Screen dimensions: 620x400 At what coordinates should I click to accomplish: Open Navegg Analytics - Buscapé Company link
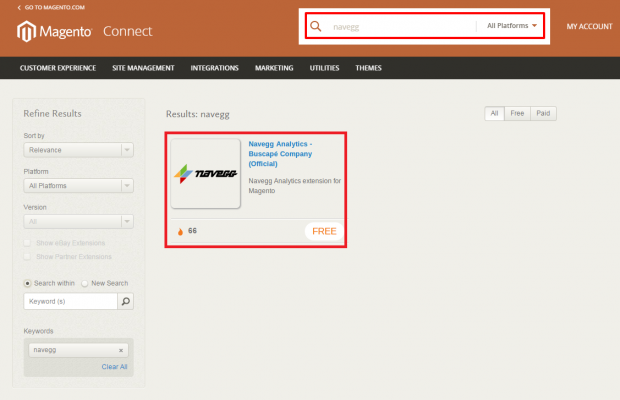pyautogui.click(x=280, y=154)
